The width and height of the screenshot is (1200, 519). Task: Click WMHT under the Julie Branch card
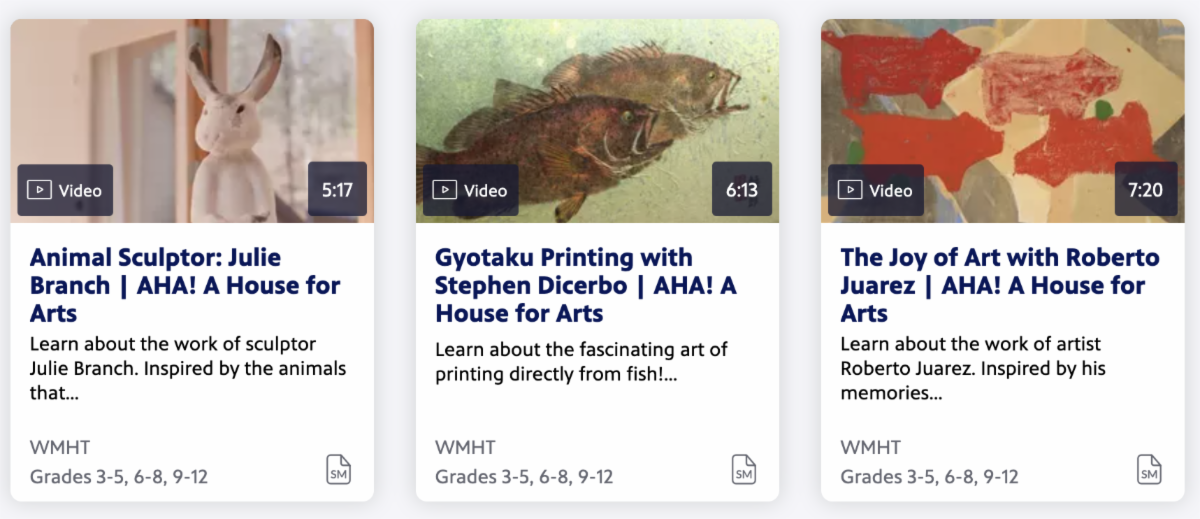(x=59, y=447)
